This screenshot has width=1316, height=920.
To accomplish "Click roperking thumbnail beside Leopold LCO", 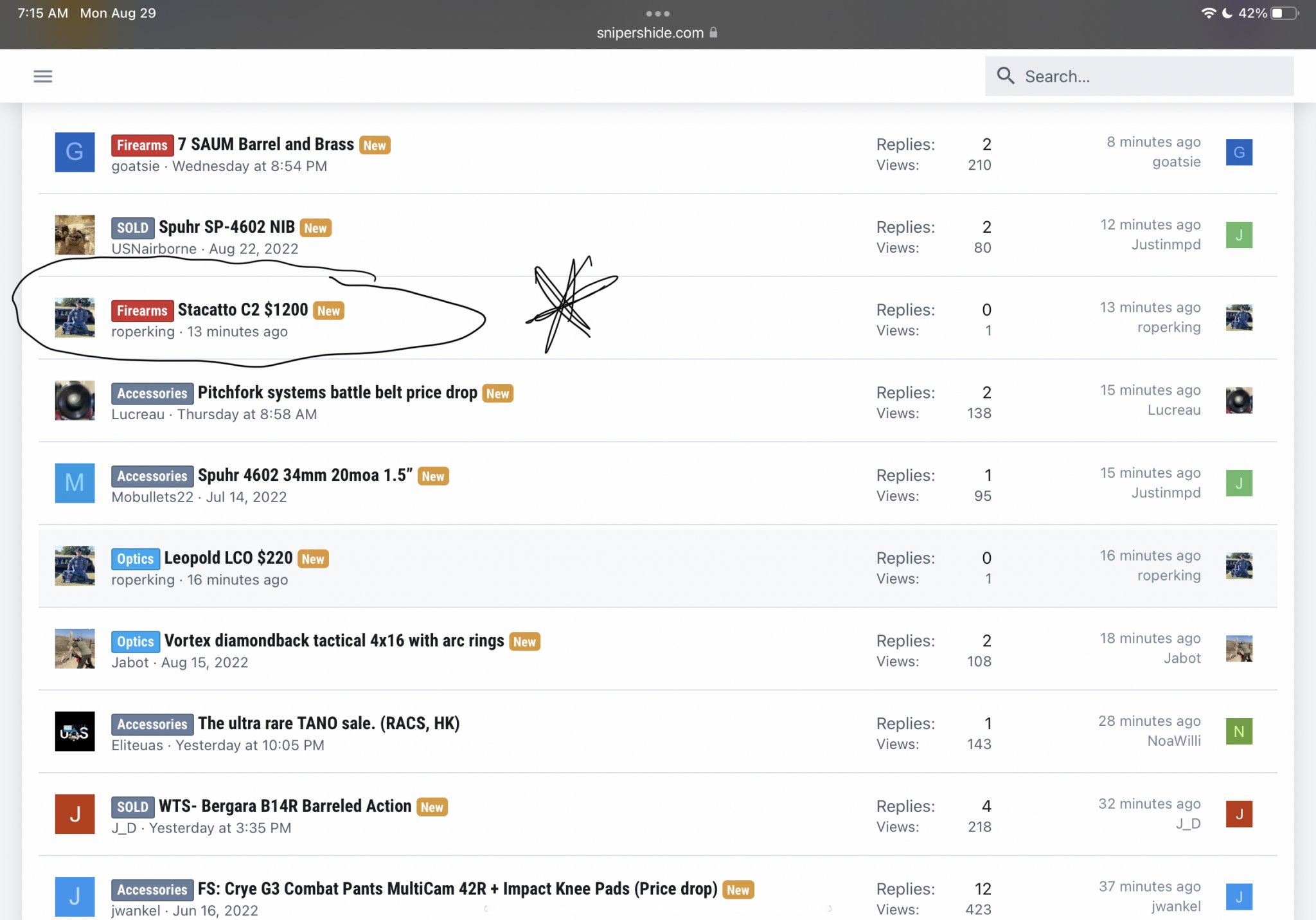I will 75,566.
